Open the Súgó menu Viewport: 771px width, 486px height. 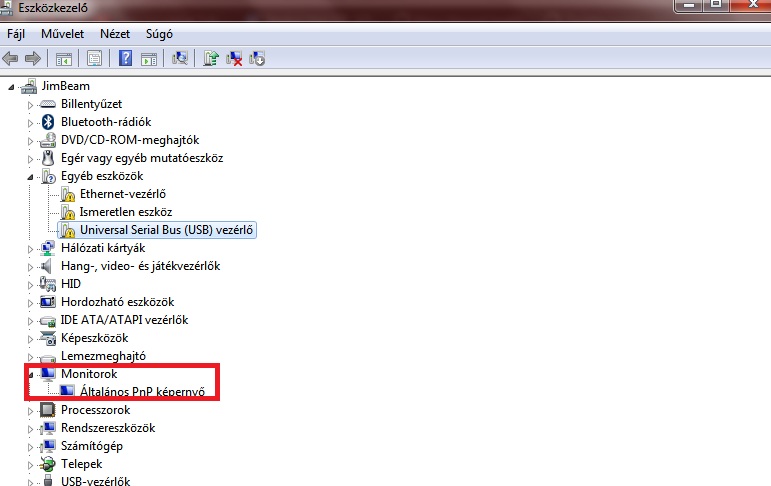[159, 34]
